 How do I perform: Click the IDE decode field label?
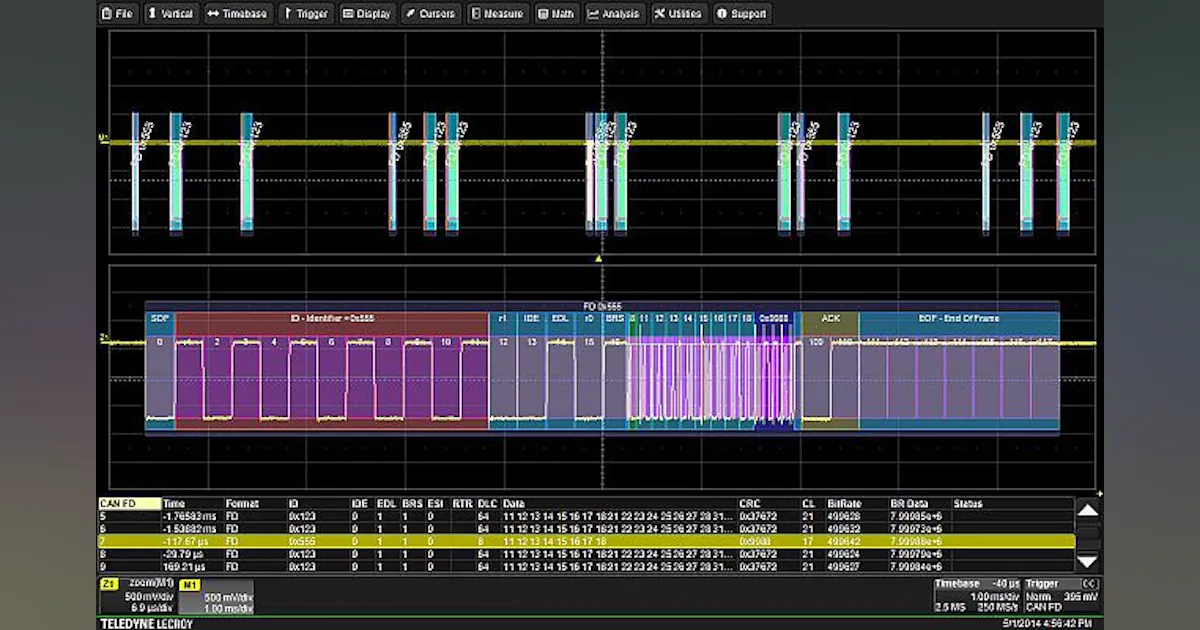[x=531, y=318]
